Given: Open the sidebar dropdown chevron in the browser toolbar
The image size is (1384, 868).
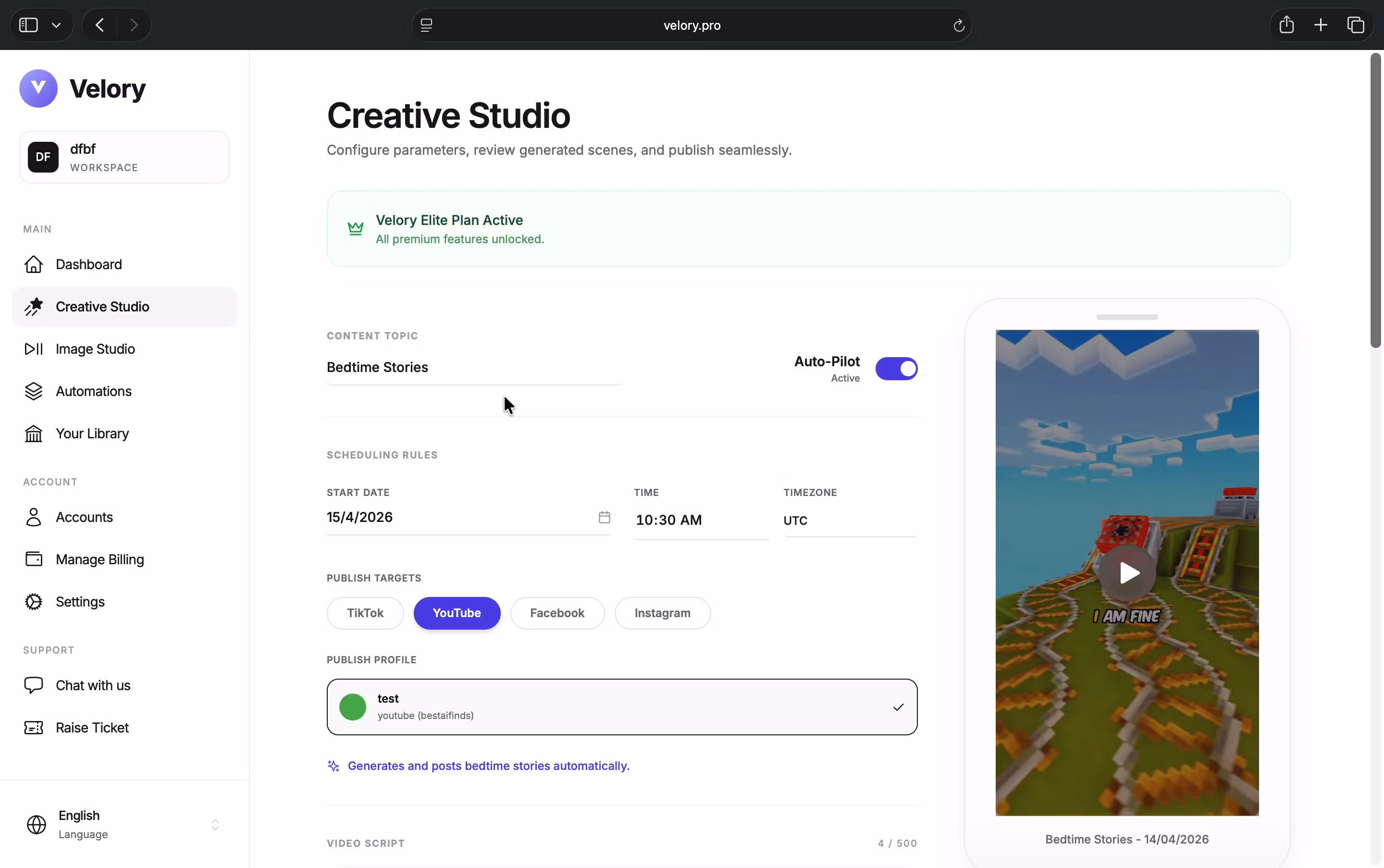Looking at the screenshot, I should click(x=56, y=25).
